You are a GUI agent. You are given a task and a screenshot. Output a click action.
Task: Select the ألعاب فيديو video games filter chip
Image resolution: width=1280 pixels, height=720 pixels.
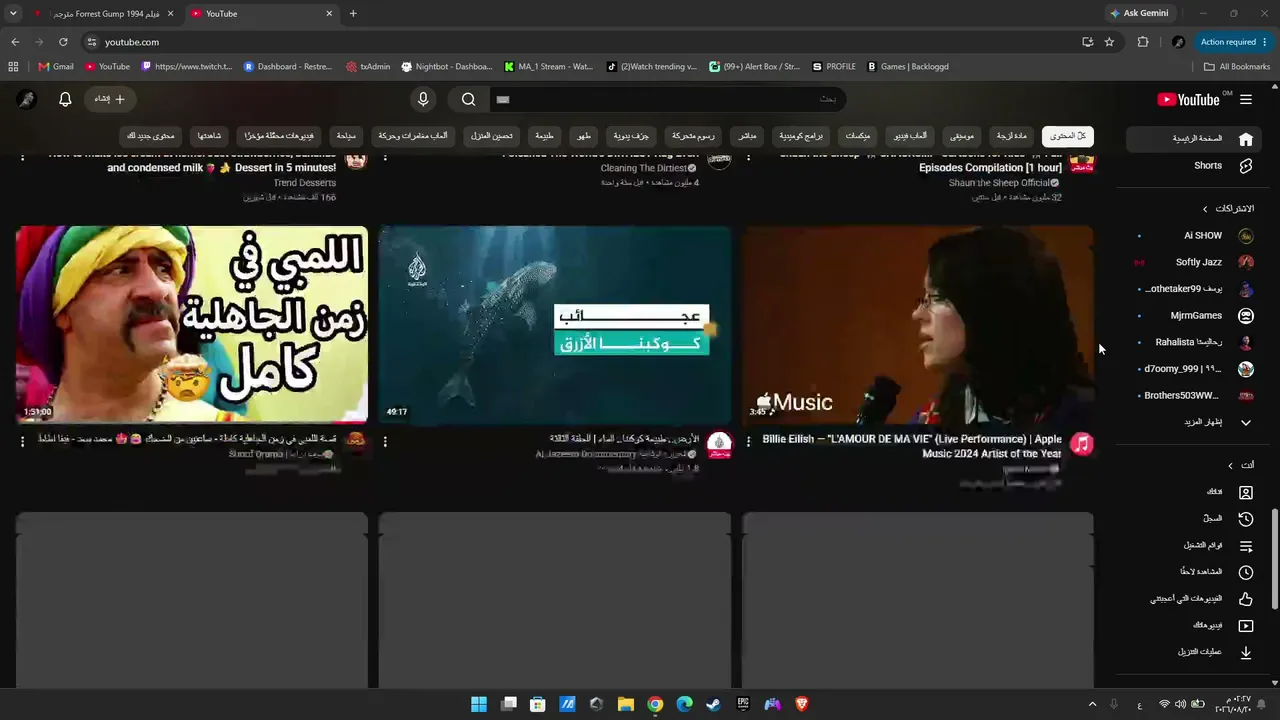(x=910, y=136)
